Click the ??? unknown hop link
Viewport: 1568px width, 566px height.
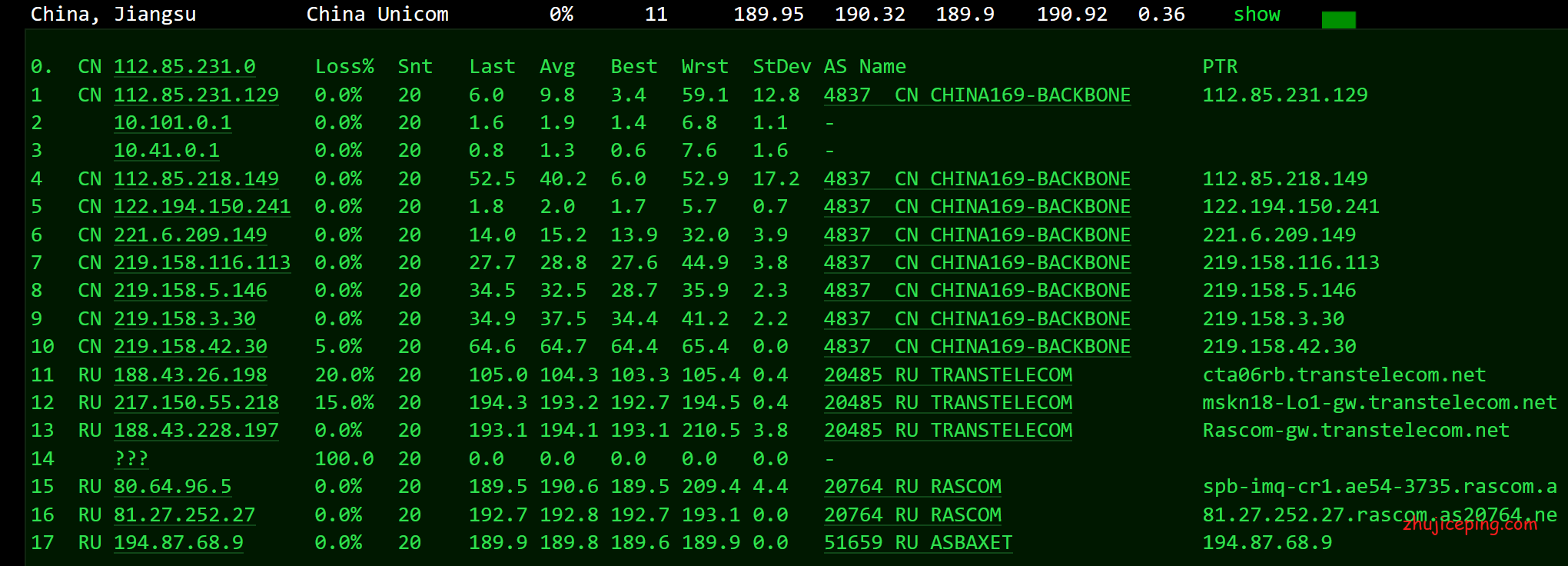pos(131,459)
